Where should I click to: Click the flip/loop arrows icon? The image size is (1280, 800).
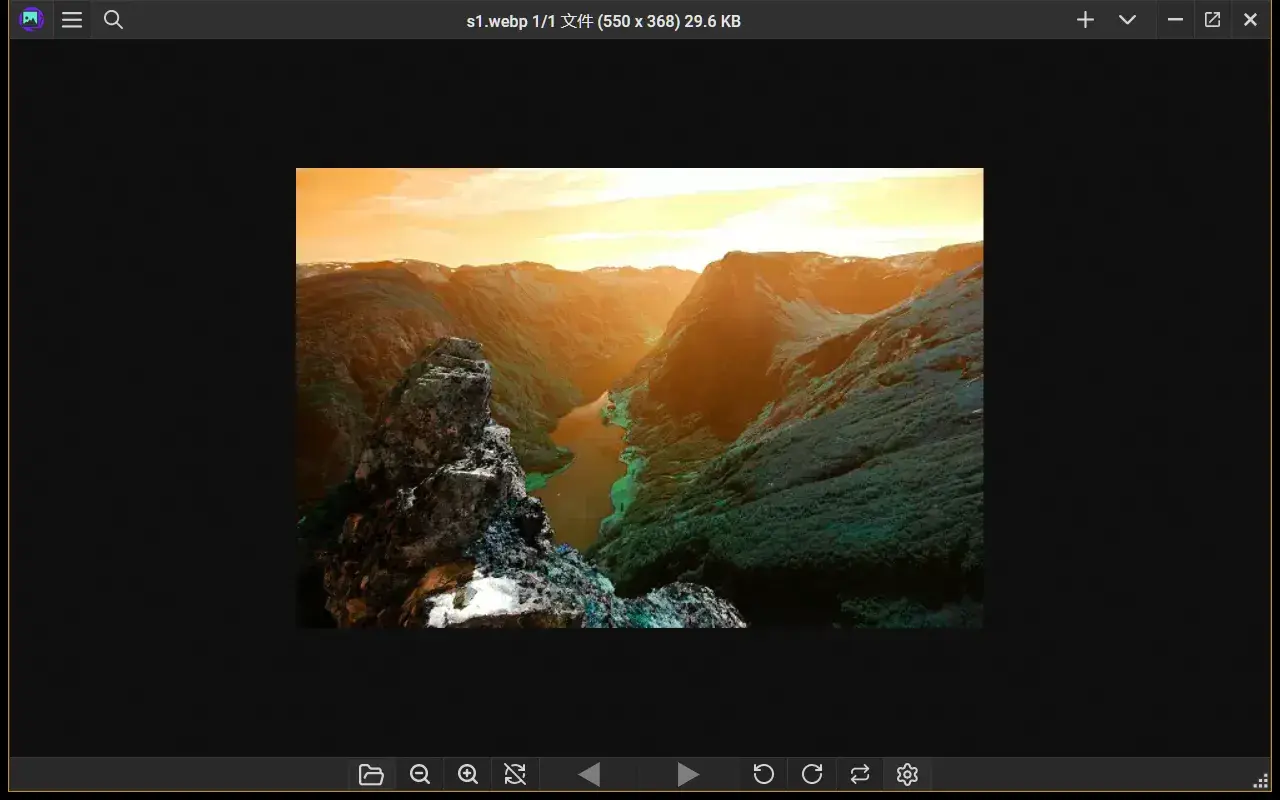(x=860, y=774)
